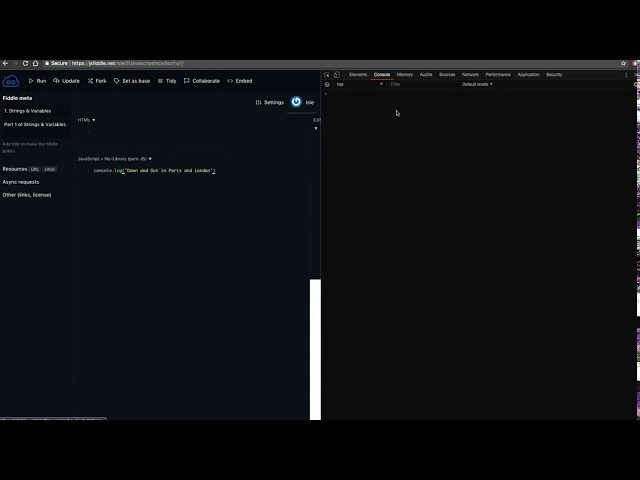
Task: Click the address bar URL
Action: click(128, 63)
